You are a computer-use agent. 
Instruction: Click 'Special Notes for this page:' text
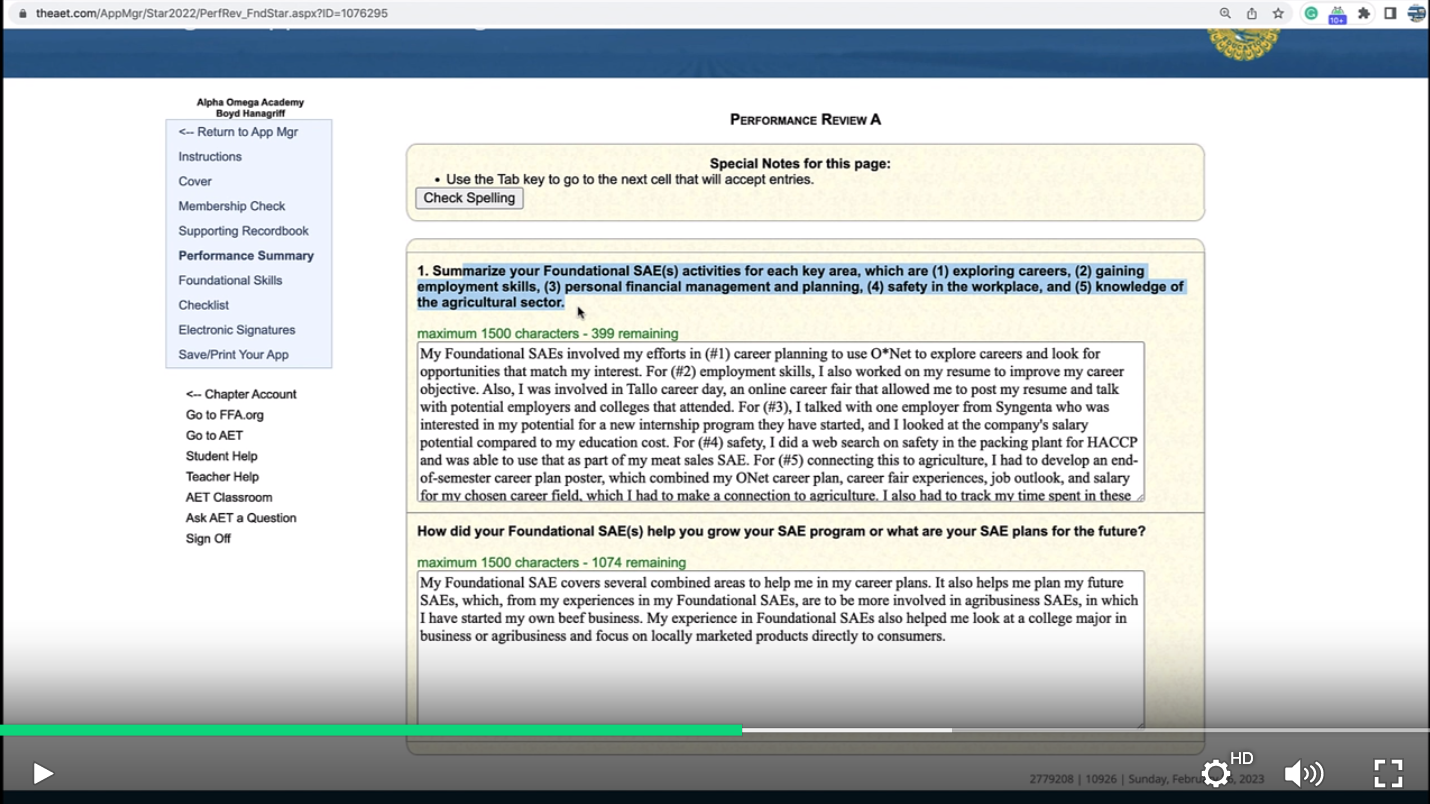[x=800, y=164]
